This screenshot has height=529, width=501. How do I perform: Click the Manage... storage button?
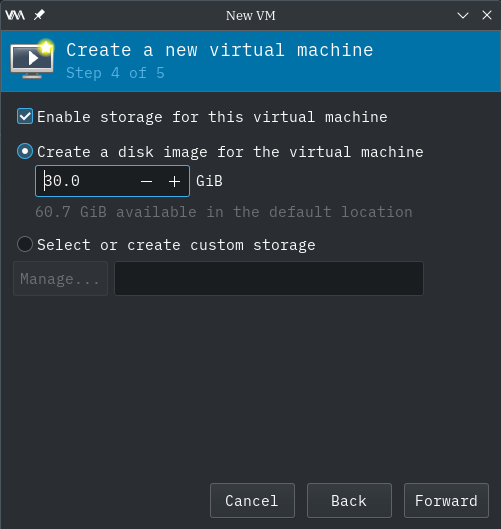60,279
